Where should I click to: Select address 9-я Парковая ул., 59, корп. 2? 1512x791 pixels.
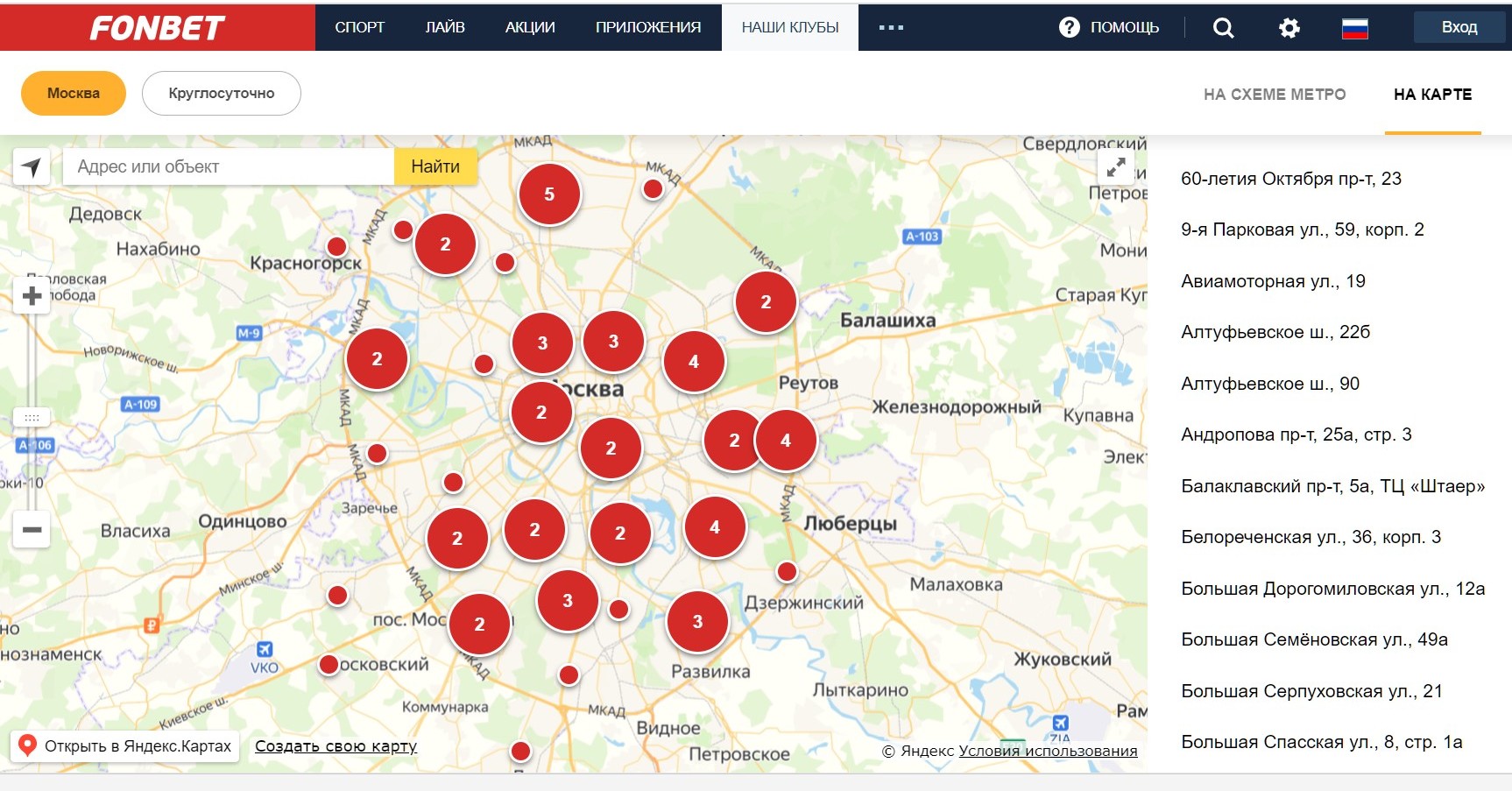(x=1303, y=230)
